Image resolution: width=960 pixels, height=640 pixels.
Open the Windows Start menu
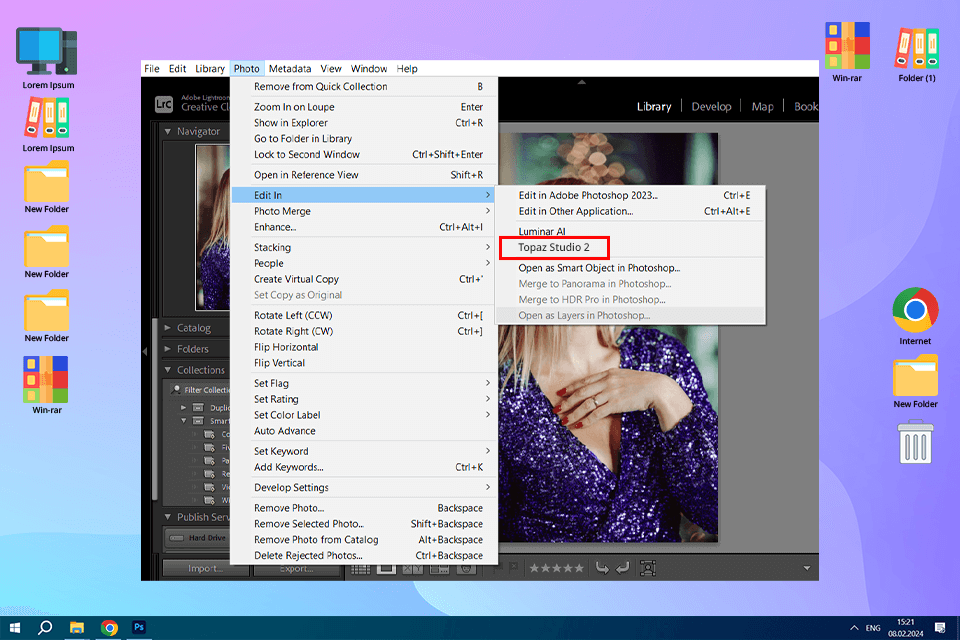(15, 628)
